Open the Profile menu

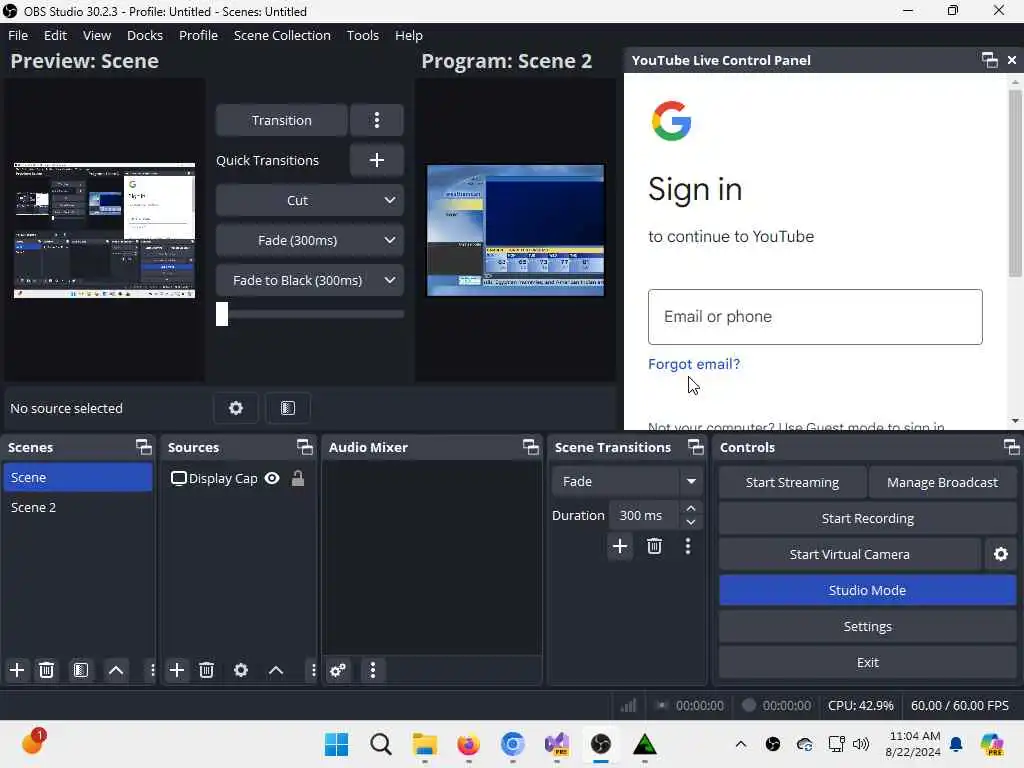click(x=199, y=35)
